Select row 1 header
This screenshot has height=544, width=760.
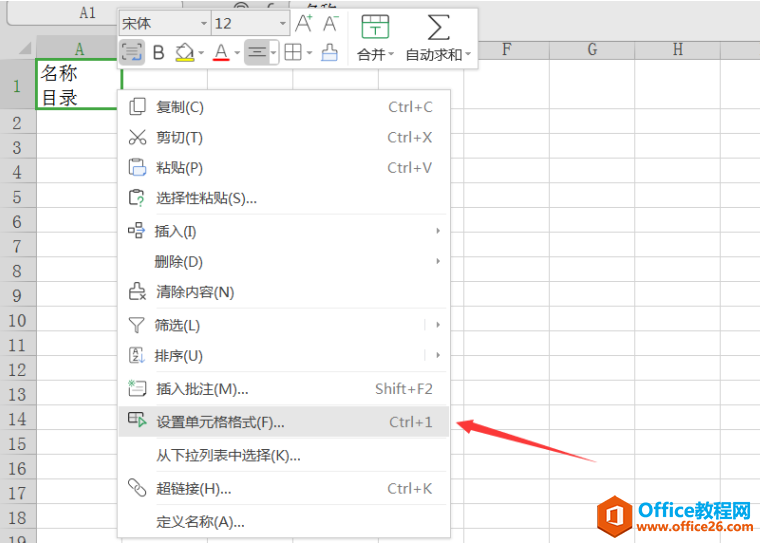pyautogui.click(x=17, y=85)
